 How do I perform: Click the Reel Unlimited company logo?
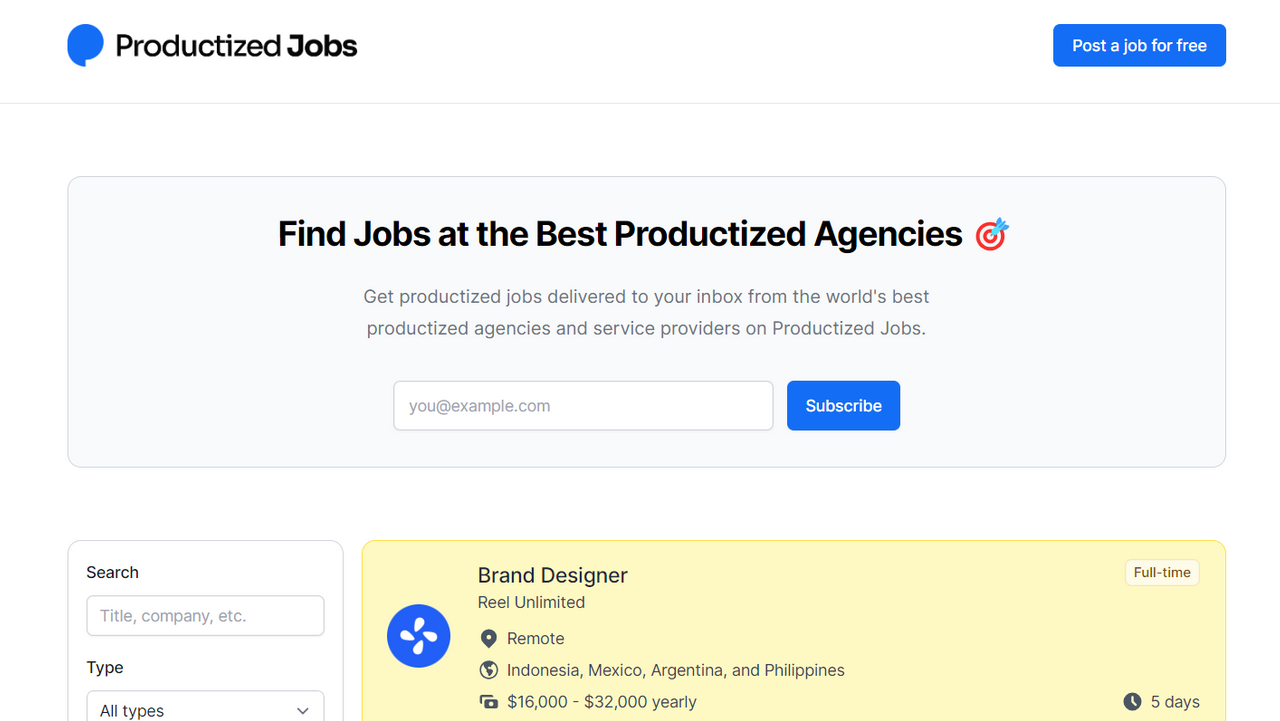point(418,636)
